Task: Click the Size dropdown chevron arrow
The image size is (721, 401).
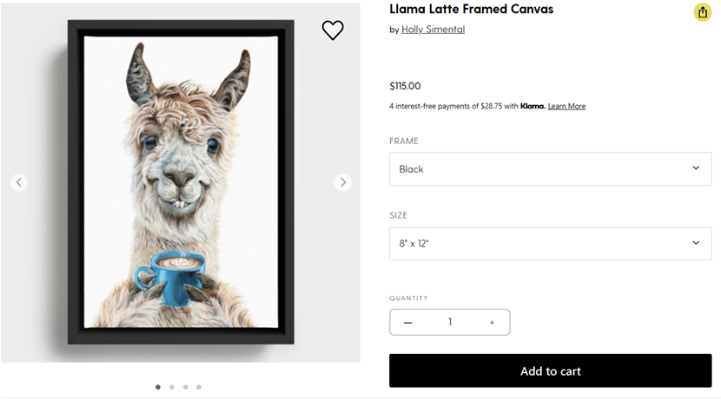Action: click(696, 243)
